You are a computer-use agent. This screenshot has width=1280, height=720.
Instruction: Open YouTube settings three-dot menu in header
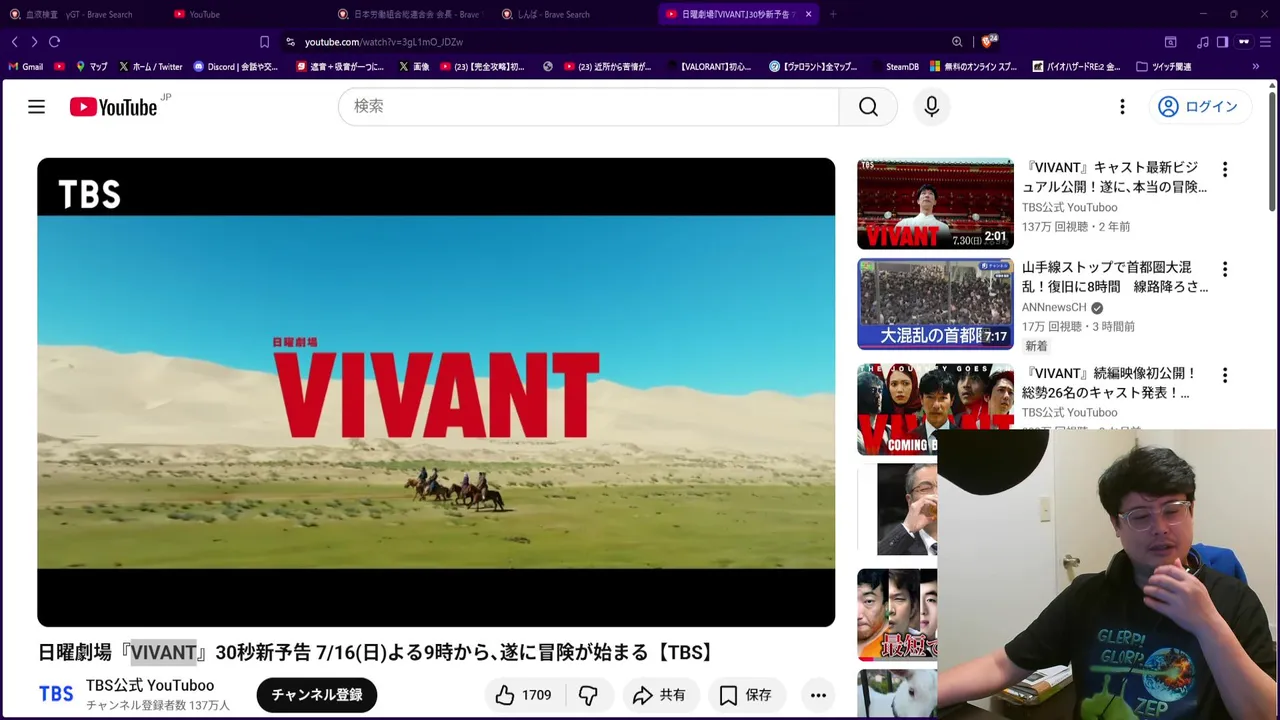coord(1122,107)
